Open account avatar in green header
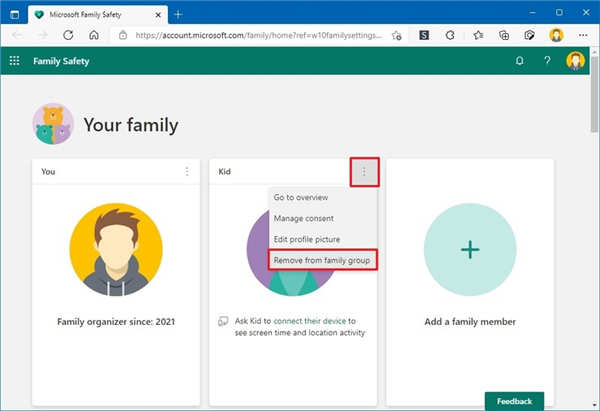600x411 pixels. (x=576, y=61)
